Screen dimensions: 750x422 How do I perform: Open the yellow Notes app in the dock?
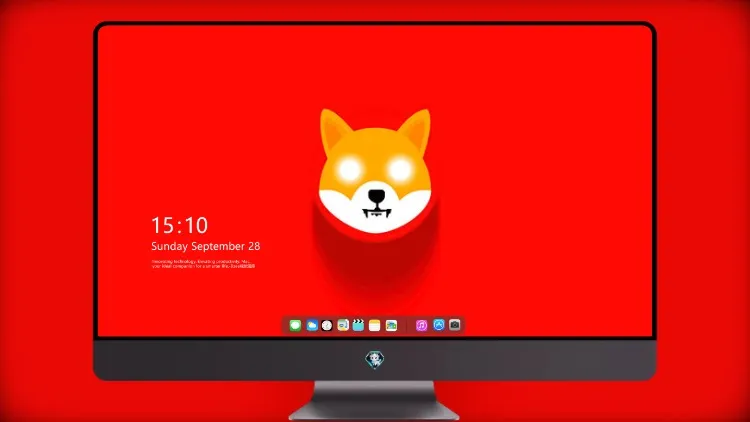(375, 325)
